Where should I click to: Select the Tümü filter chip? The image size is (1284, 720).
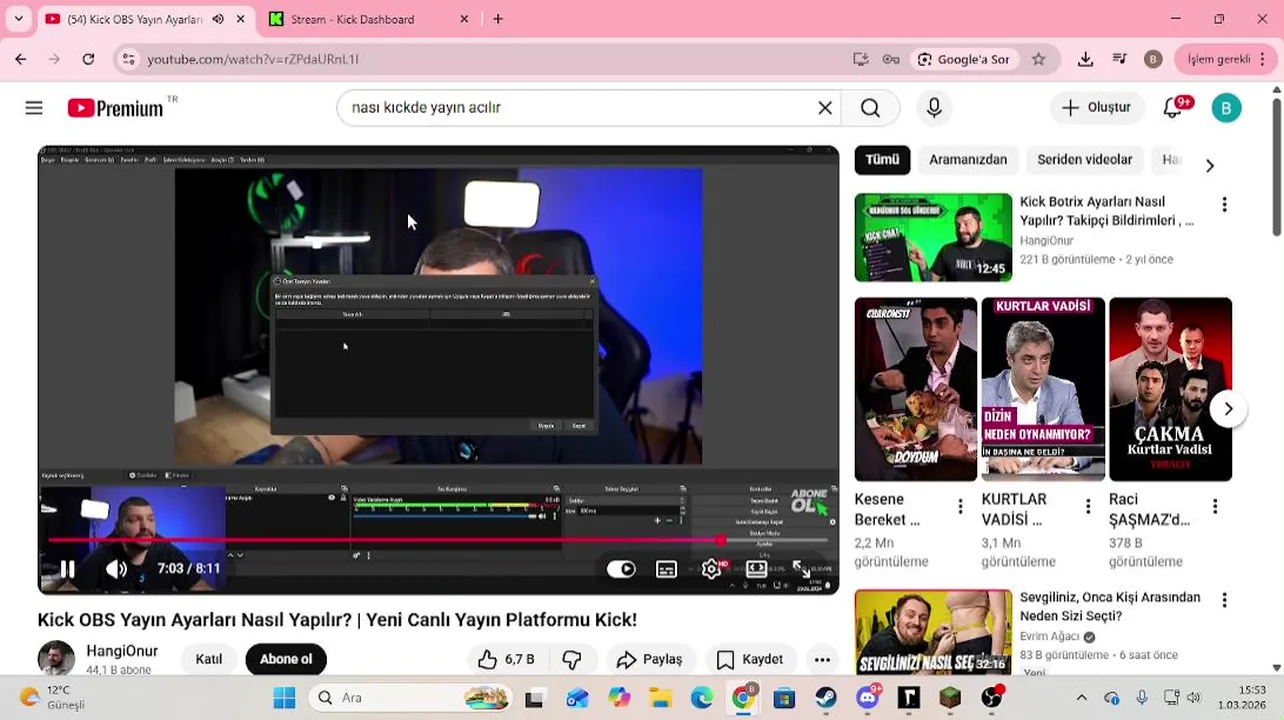[882, 160]
